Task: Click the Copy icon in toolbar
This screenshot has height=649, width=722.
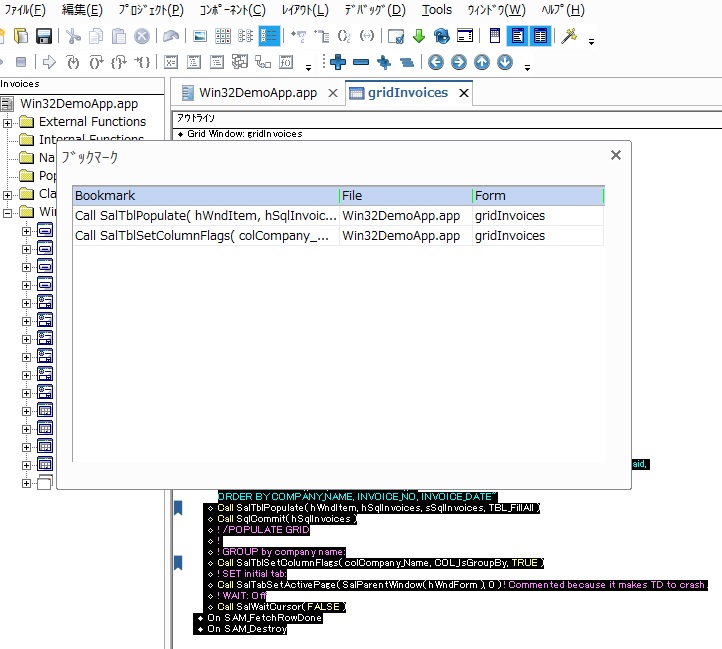Action: 96,36
